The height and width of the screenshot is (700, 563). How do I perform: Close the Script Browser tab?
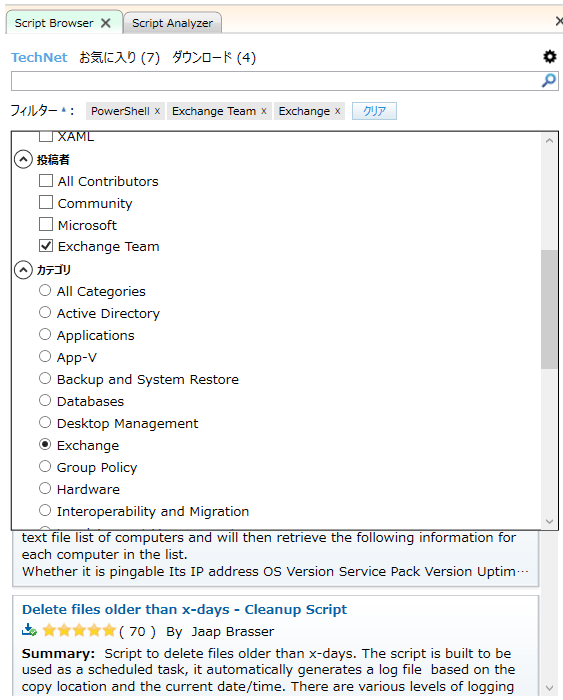(106, 23)
